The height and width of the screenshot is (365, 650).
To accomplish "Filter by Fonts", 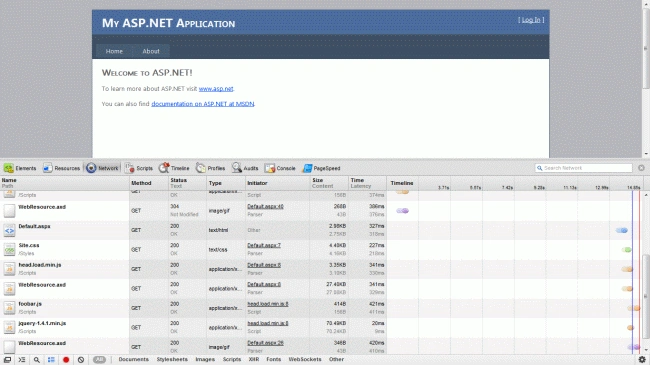I will [274, 360].
